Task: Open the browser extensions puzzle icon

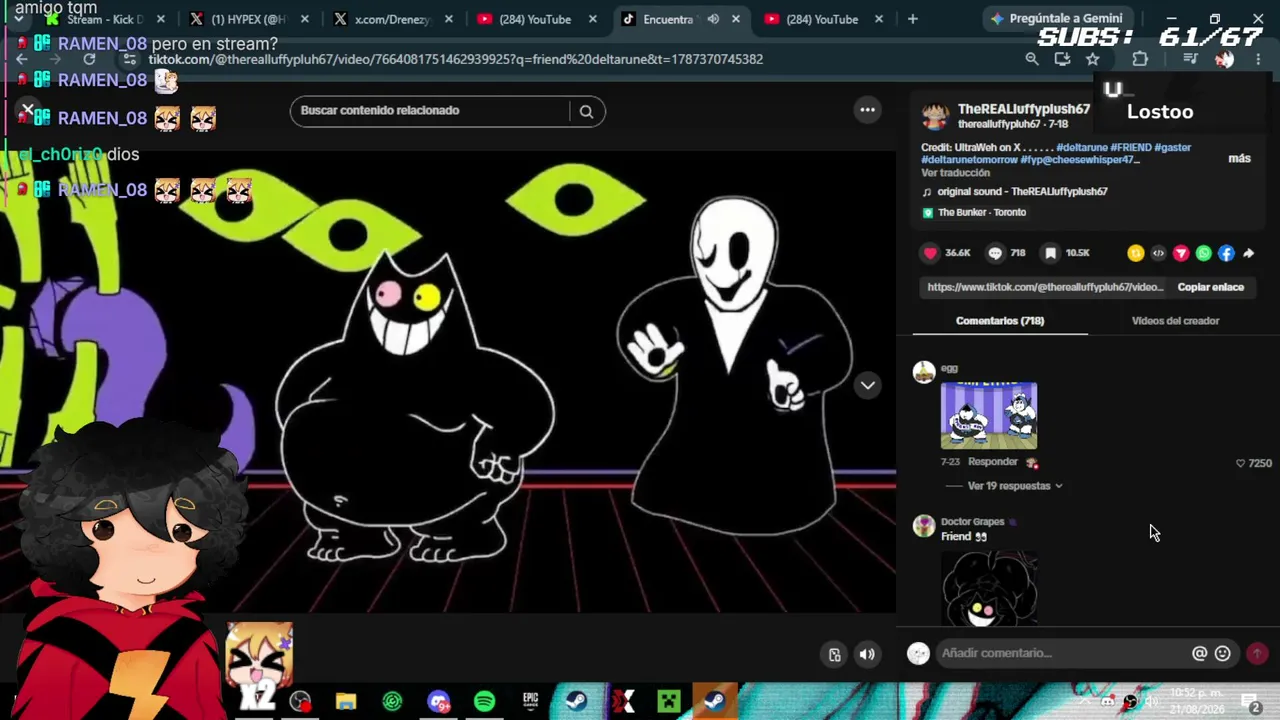Action: tap(1140, 59)
